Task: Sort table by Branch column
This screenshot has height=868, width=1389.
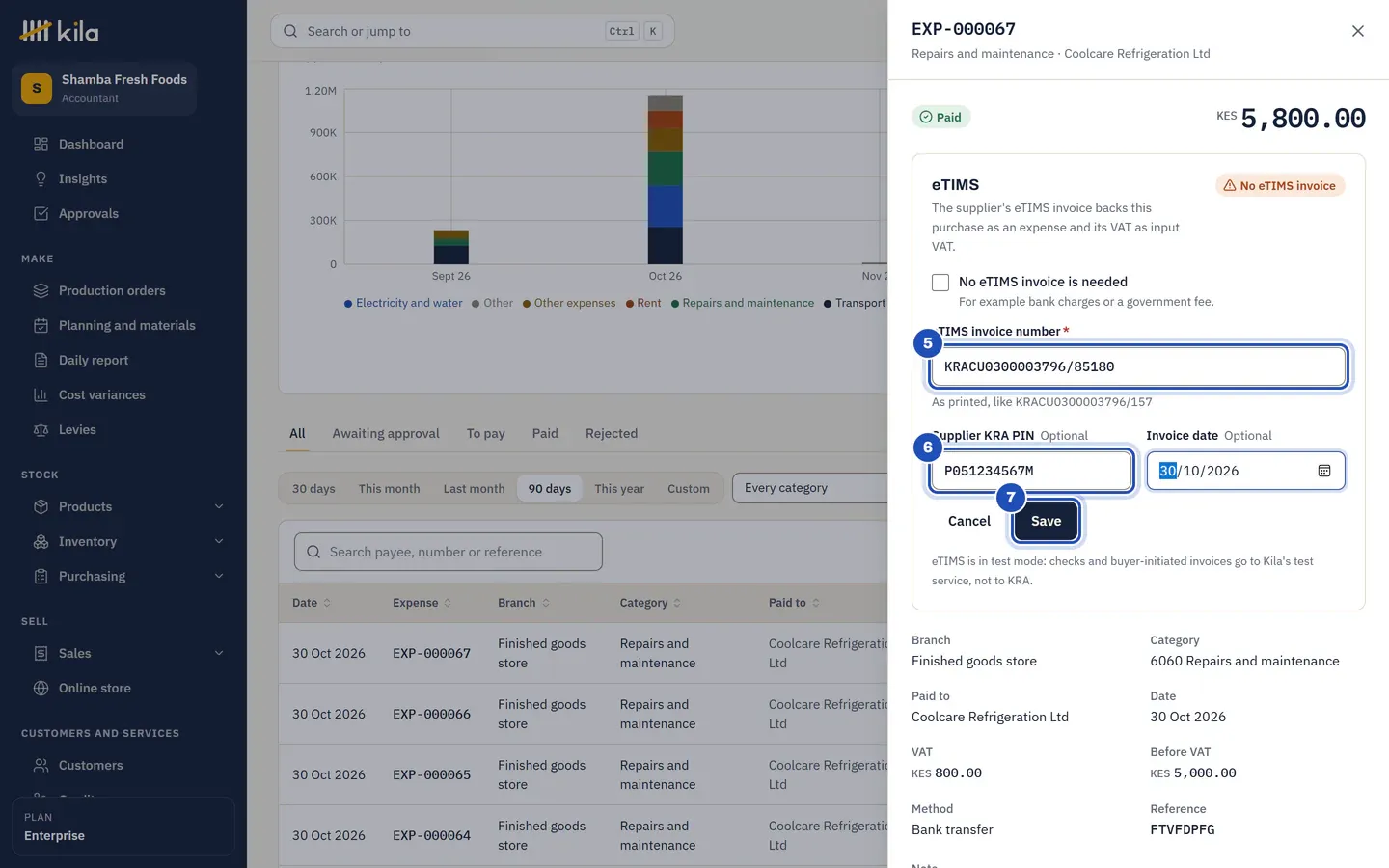Action: pyautogui.click(x=524, y=603)
